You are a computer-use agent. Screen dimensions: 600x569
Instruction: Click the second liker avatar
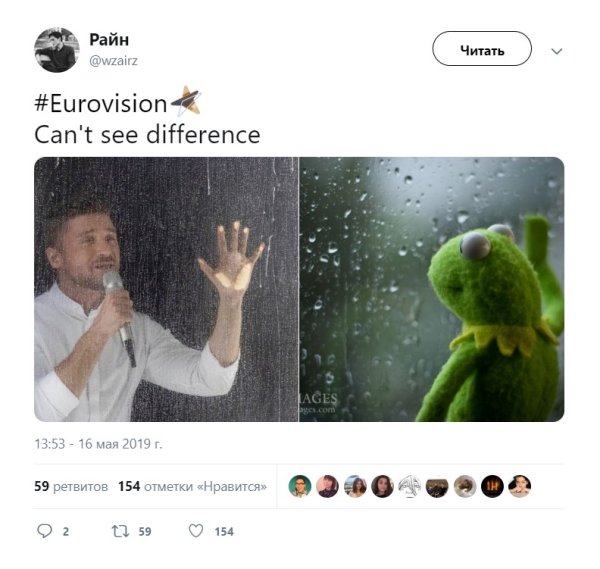[327, 486]
